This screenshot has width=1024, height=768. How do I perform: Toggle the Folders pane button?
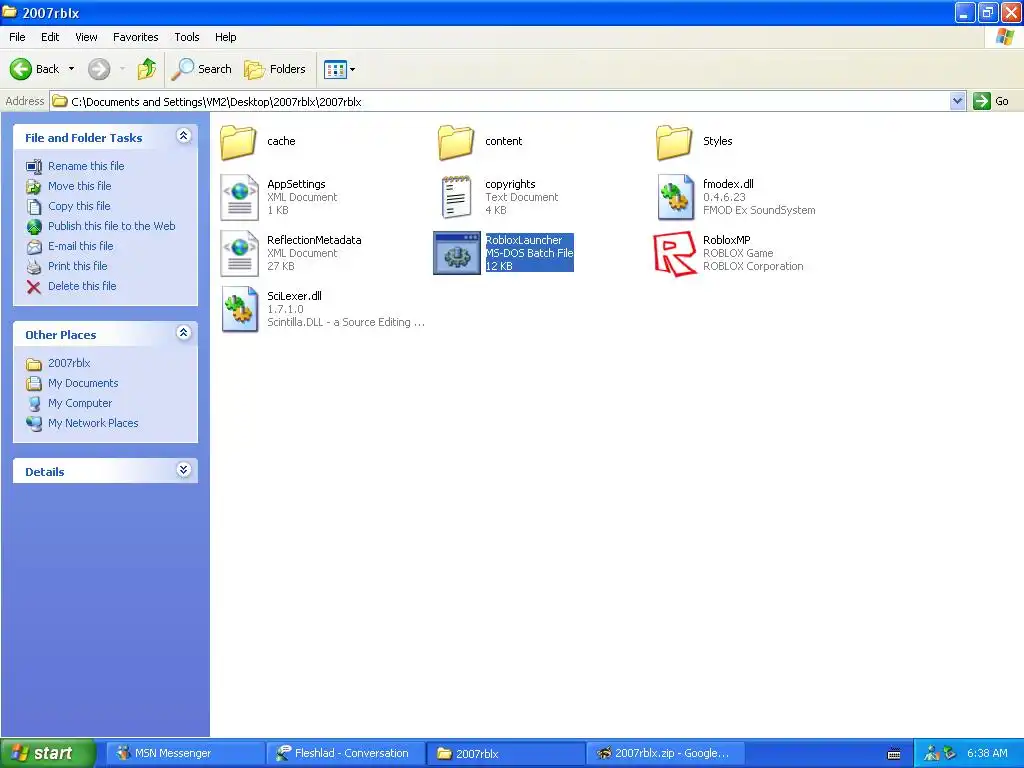click(x=275, y=69)
